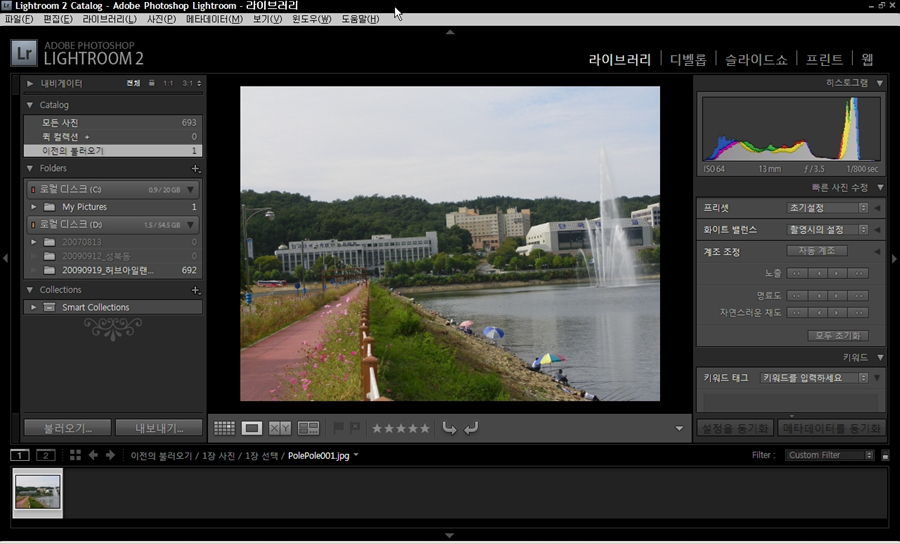Select PolePole001.jpg thumbnail in filmstrip
The image size is (900, 544).
pos(38,492)
